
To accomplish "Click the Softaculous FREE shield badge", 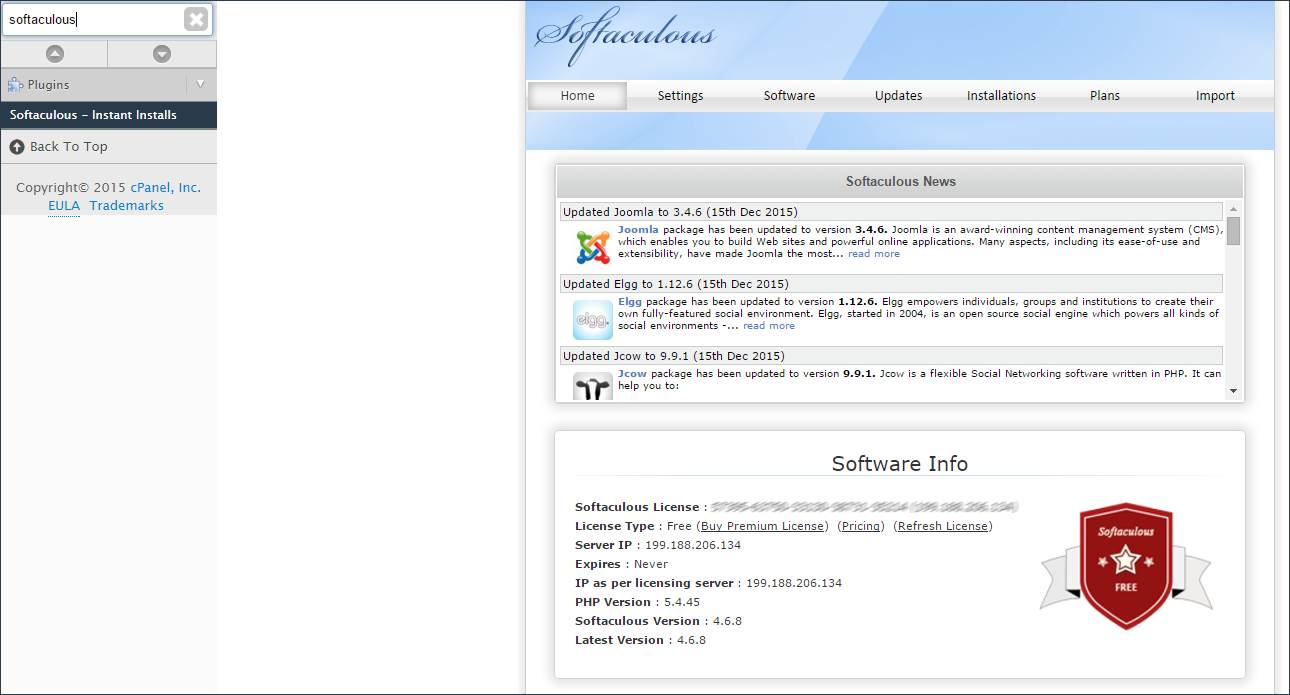I will 1126,566.
